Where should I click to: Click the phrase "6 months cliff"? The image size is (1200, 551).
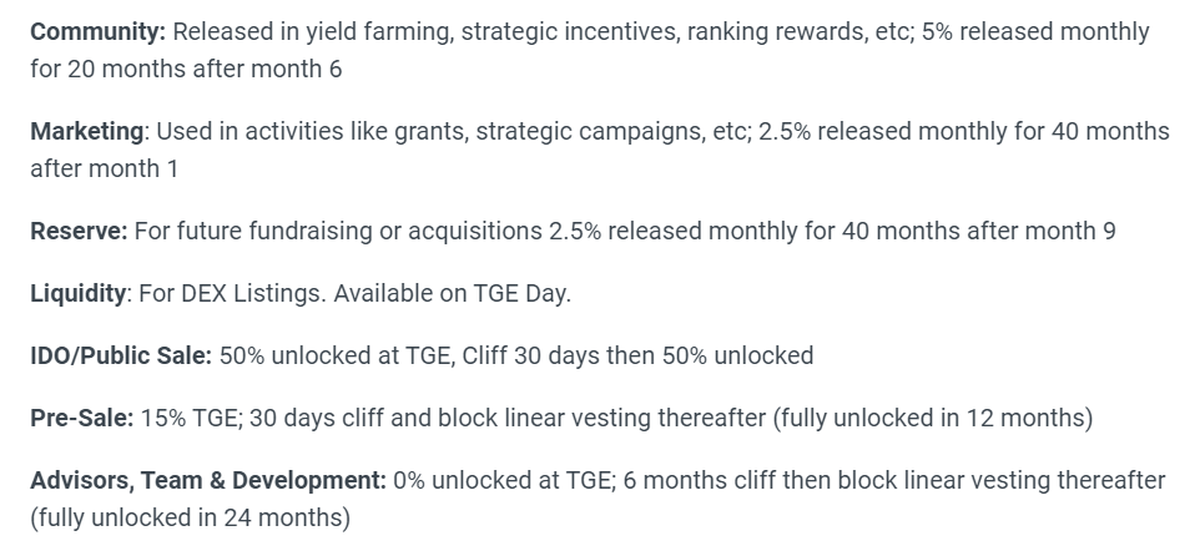(698, 481)
